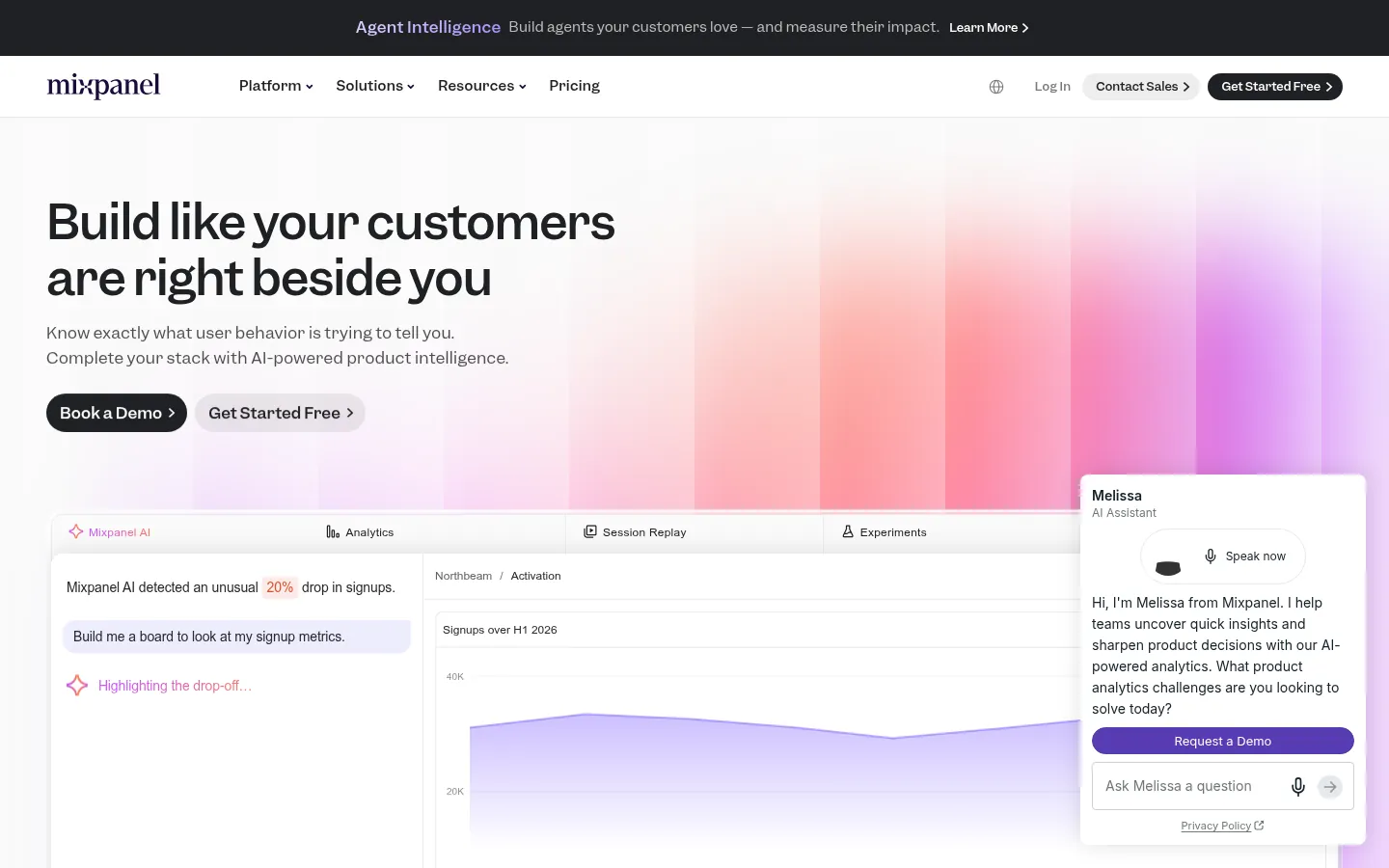Screen dimensions: 1389x868
Task: Click Learn More in the top banner
Action: click(x=989, y=28)
